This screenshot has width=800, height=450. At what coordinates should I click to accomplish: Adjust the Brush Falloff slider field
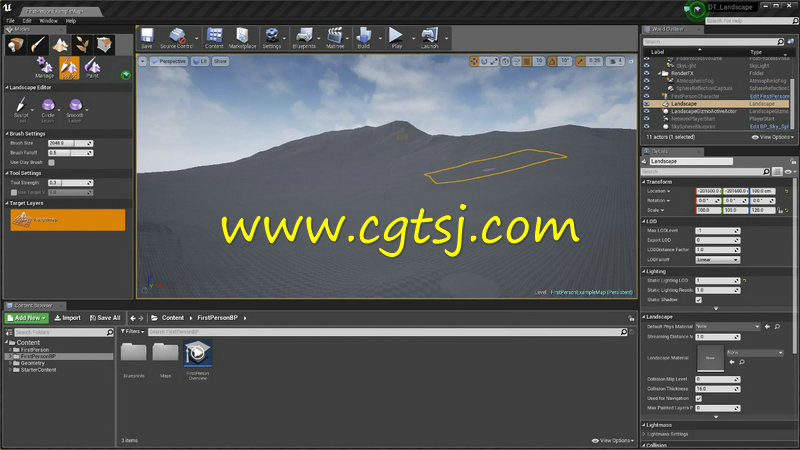(70, 153)
